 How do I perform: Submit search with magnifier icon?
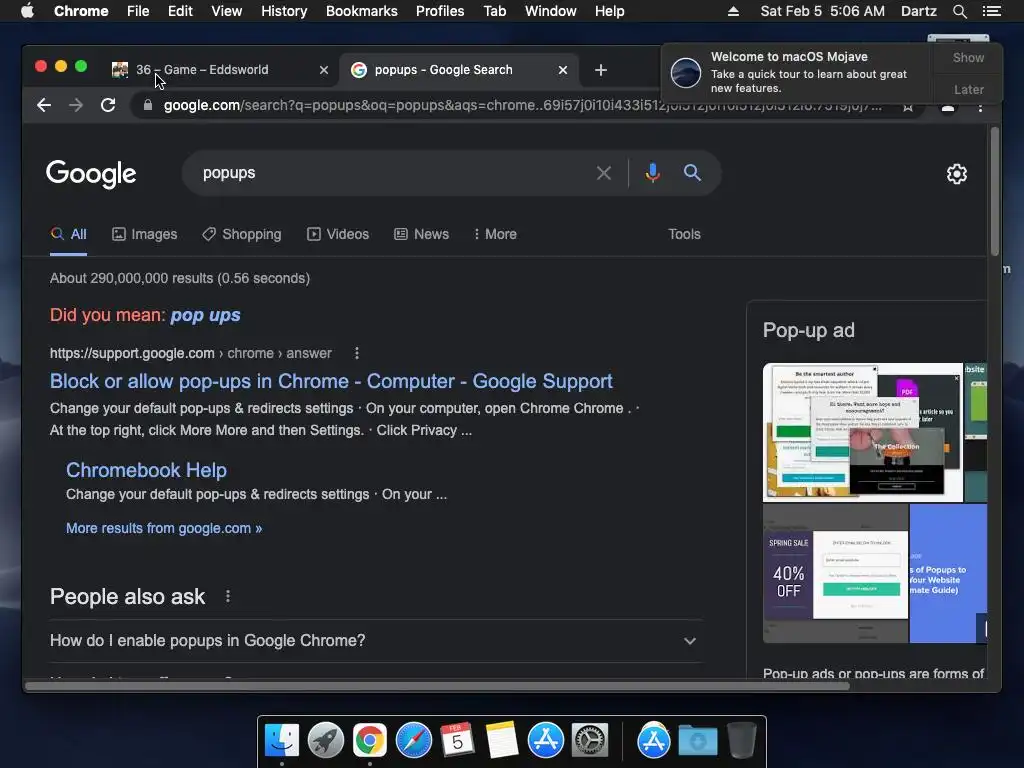(692, 173)
